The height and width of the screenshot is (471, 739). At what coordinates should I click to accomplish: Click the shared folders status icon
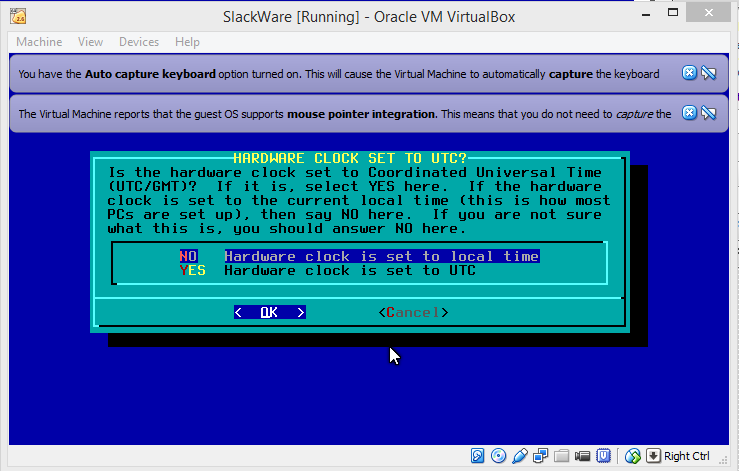coord(561,455)
